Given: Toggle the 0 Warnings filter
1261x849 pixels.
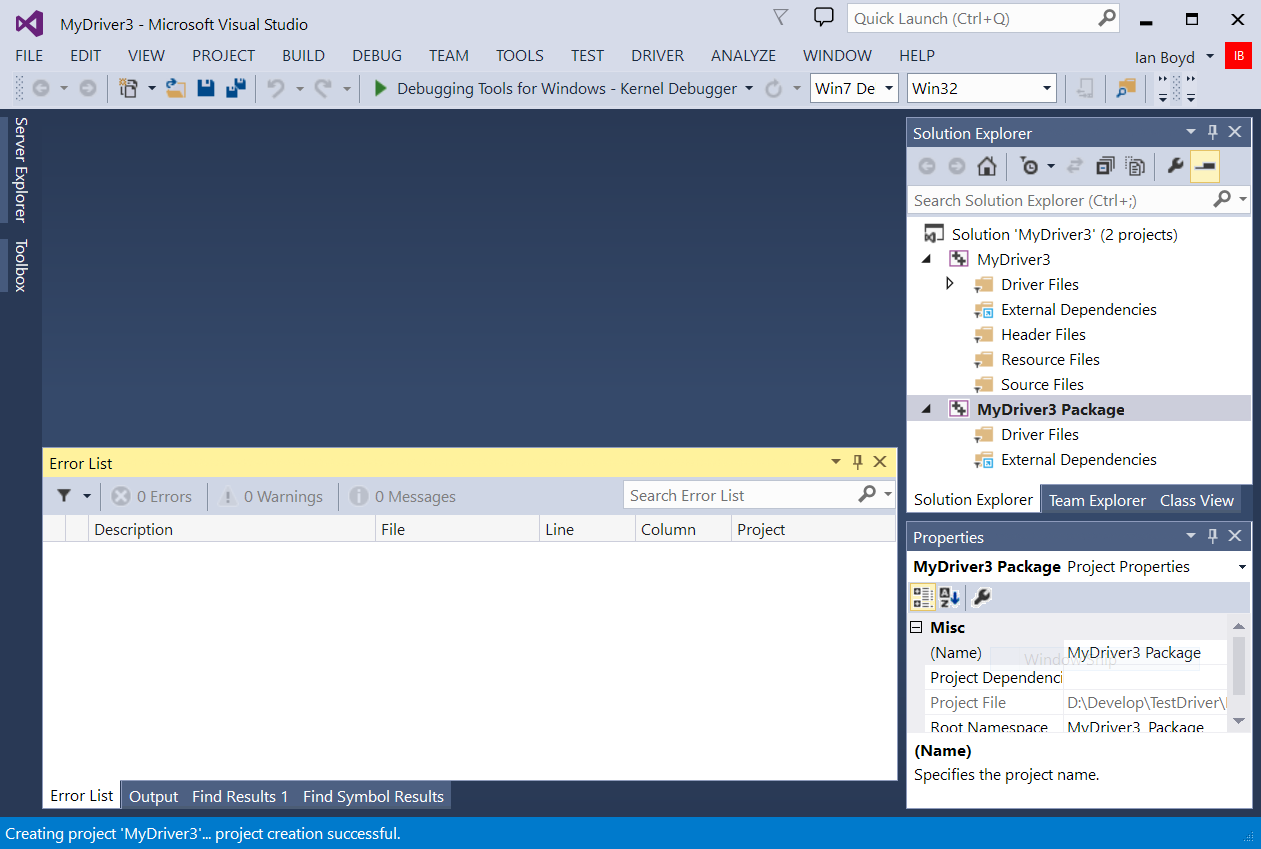Looking at the screenshot, I should pyautogui.click(x=271, y=496).
